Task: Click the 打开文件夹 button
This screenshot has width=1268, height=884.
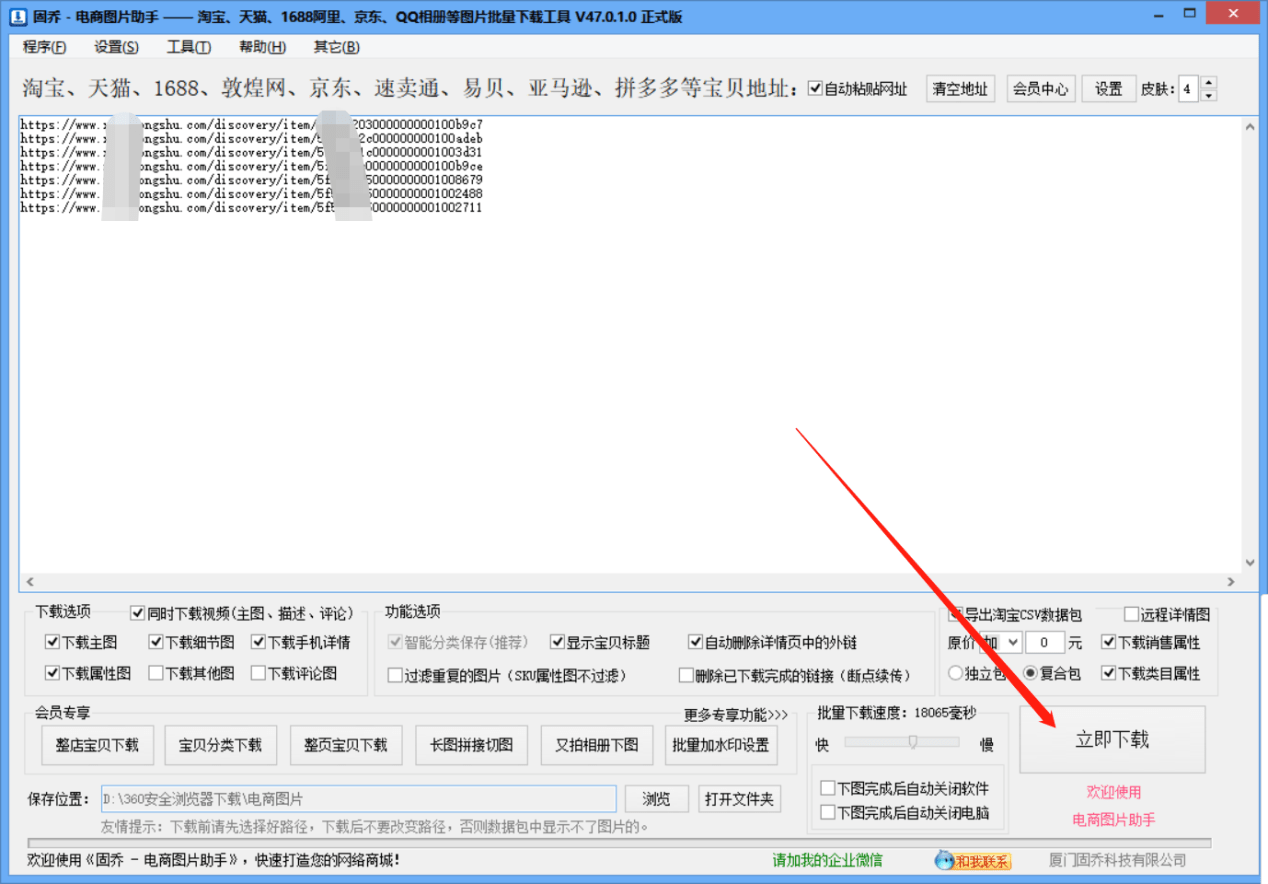Action: [739, 799]
